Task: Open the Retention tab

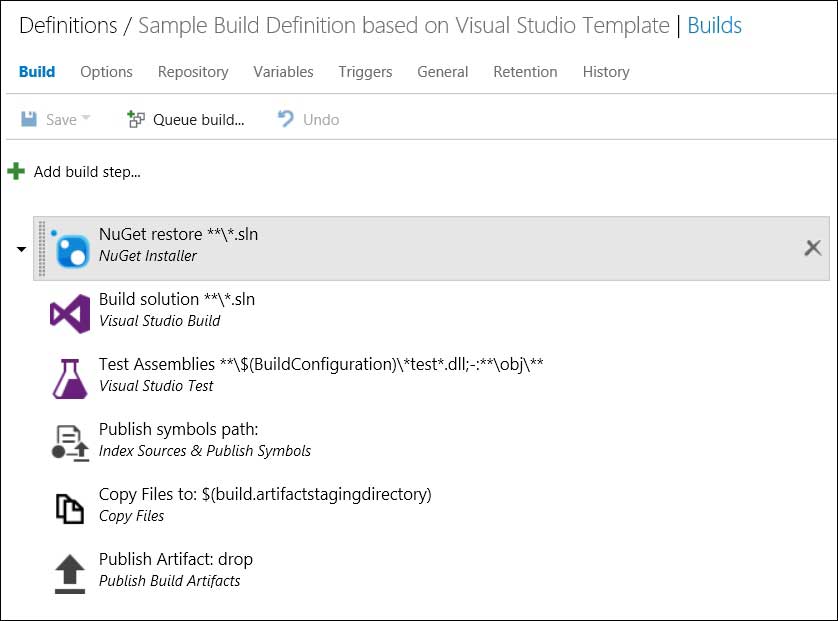Action: point(525,72)
